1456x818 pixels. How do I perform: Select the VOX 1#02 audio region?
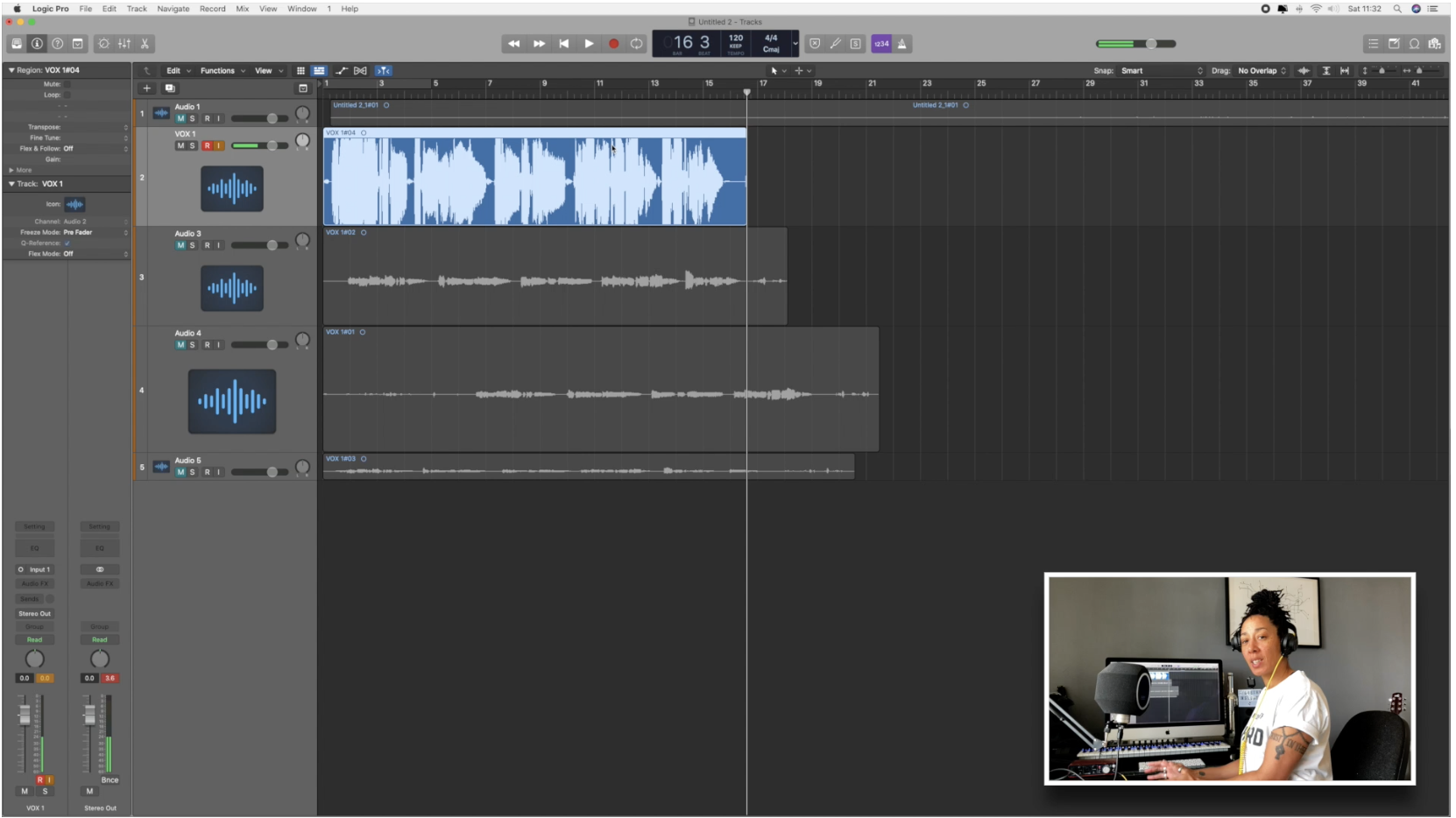pyautogui.click(x=555, y=276)
